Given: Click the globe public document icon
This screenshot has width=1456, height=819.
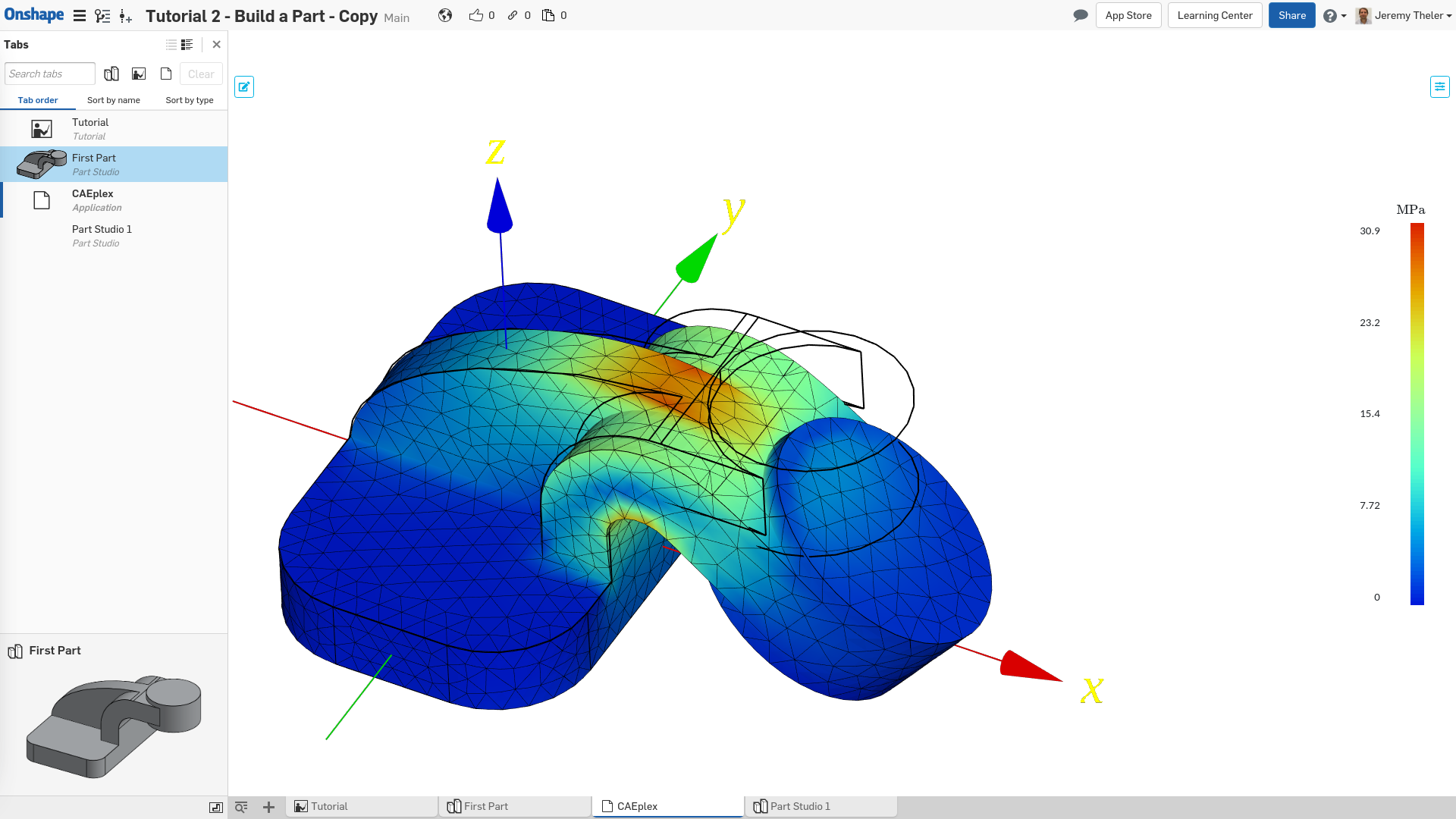Looking at the screenshot, I should (x=445, y=15).
